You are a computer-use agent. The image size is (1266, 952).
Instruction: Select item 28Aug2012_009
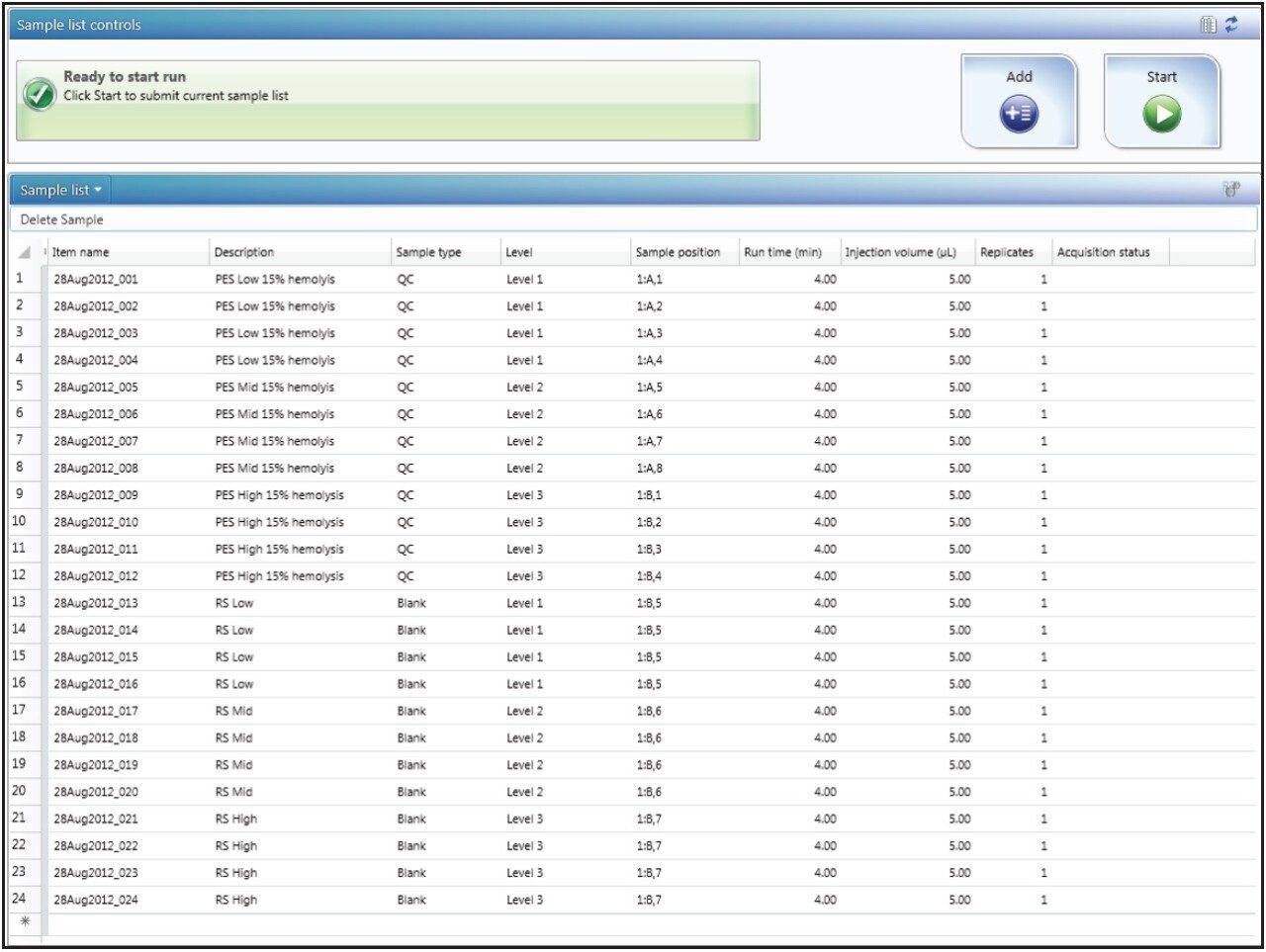[x=96, y=495]
